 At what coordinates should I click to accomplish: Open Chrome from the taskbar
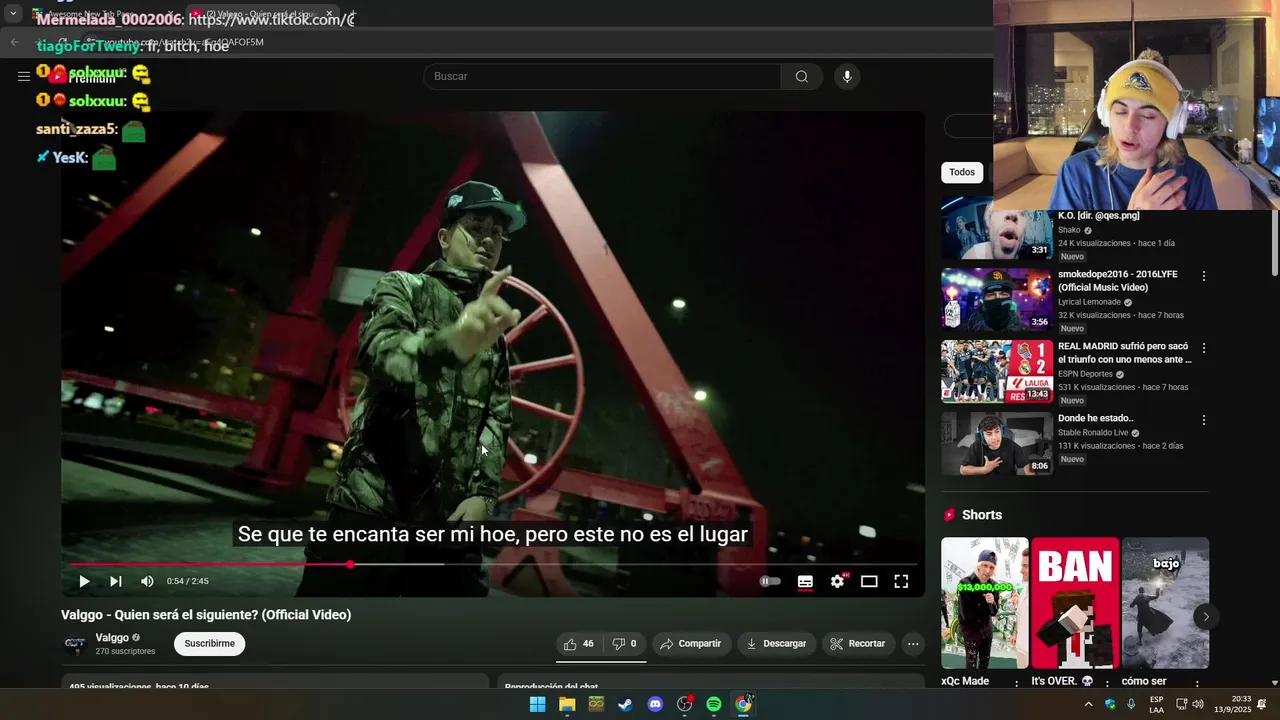pyautogui.click(x=743, y=704)
